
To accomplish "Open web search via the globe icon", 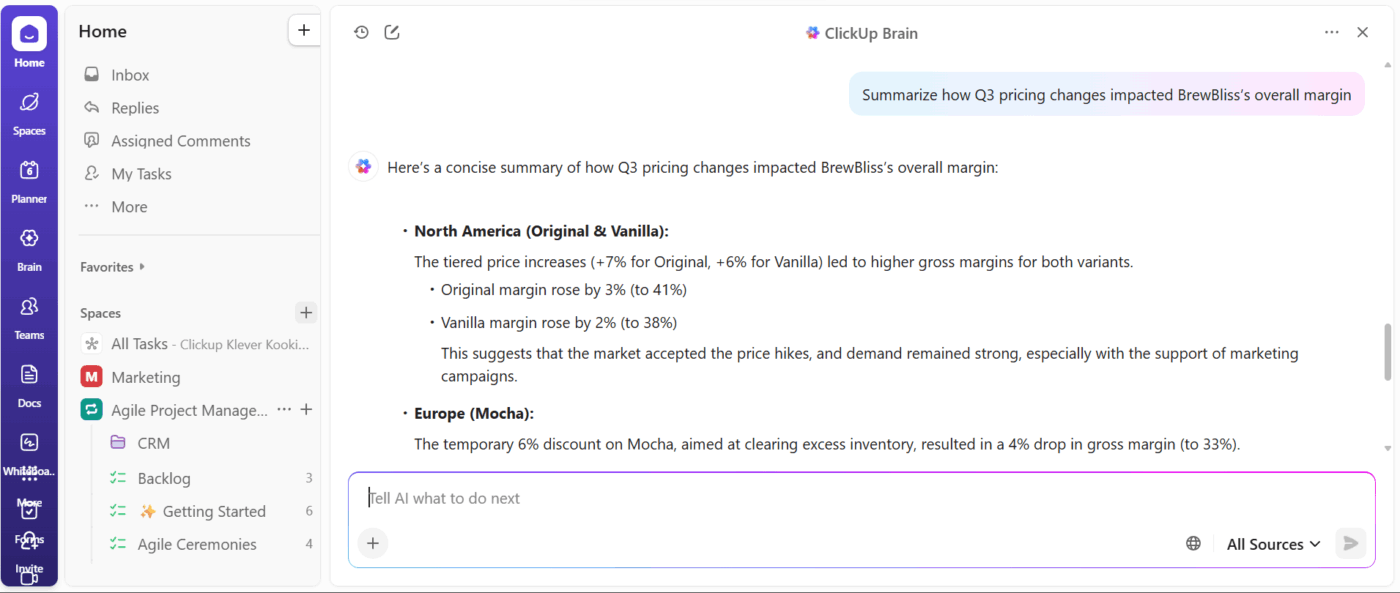I will (x=1193, y=543).
